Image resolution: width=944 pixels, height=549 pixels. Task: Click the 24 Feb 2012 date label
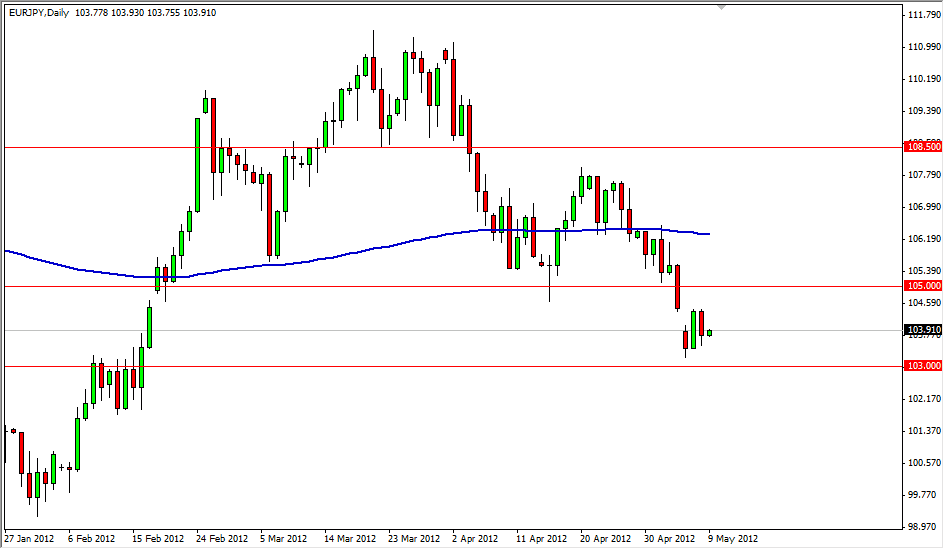coord(222,538)
